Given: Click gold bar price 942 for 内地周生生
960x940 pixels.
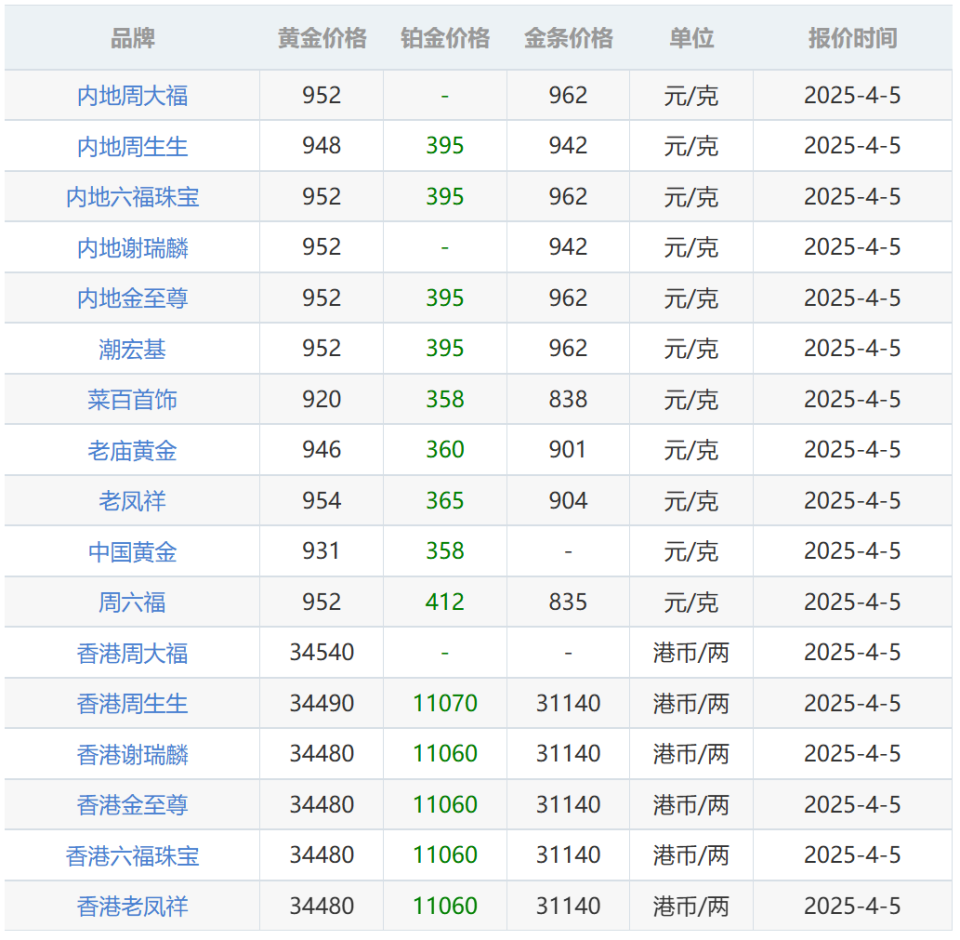Looking at the screenshot, I should click(568, 146).
